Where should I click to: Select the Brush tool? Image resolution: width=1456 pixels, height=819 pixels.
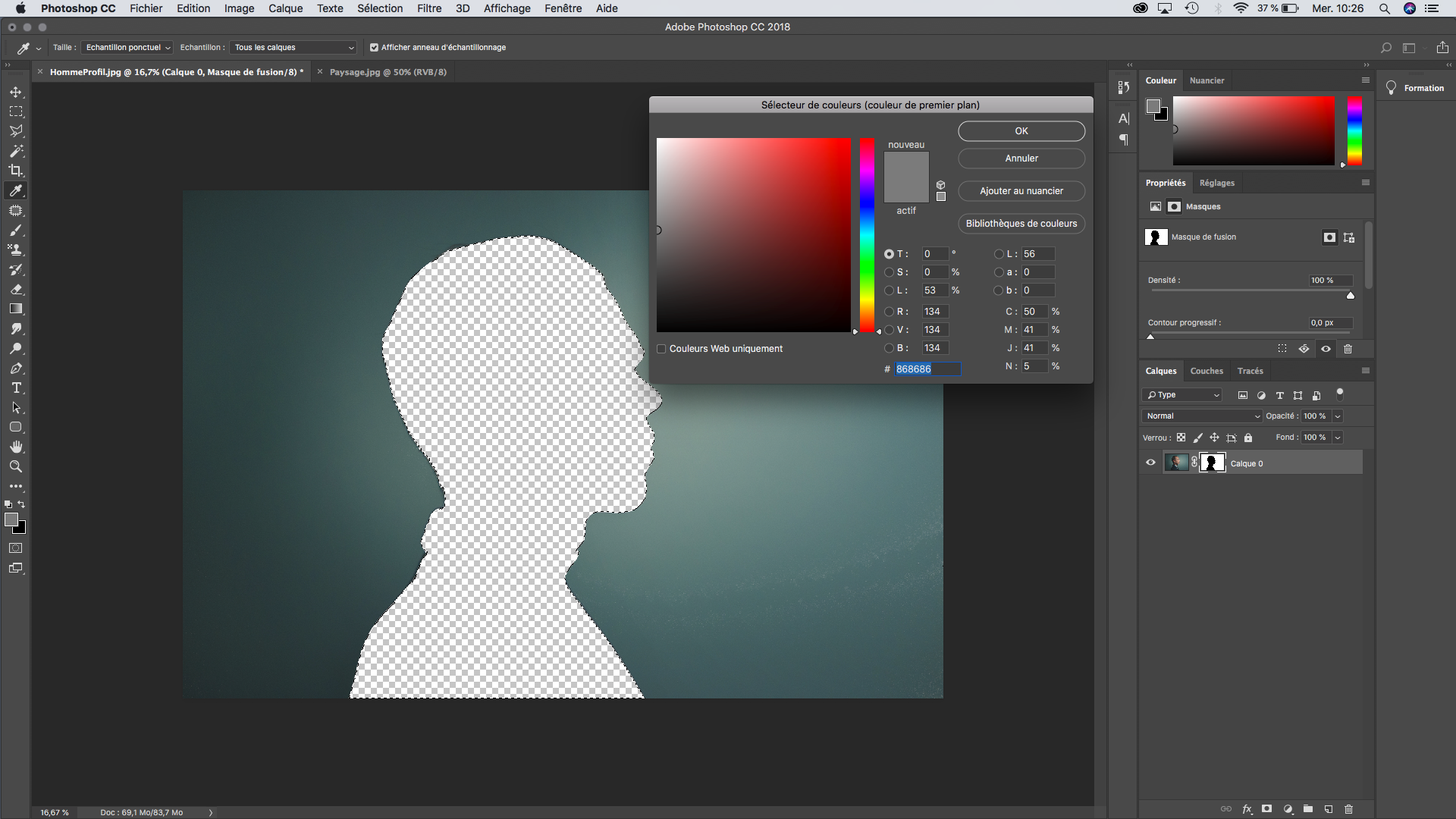pyautogui.click(x=15, y=230)
